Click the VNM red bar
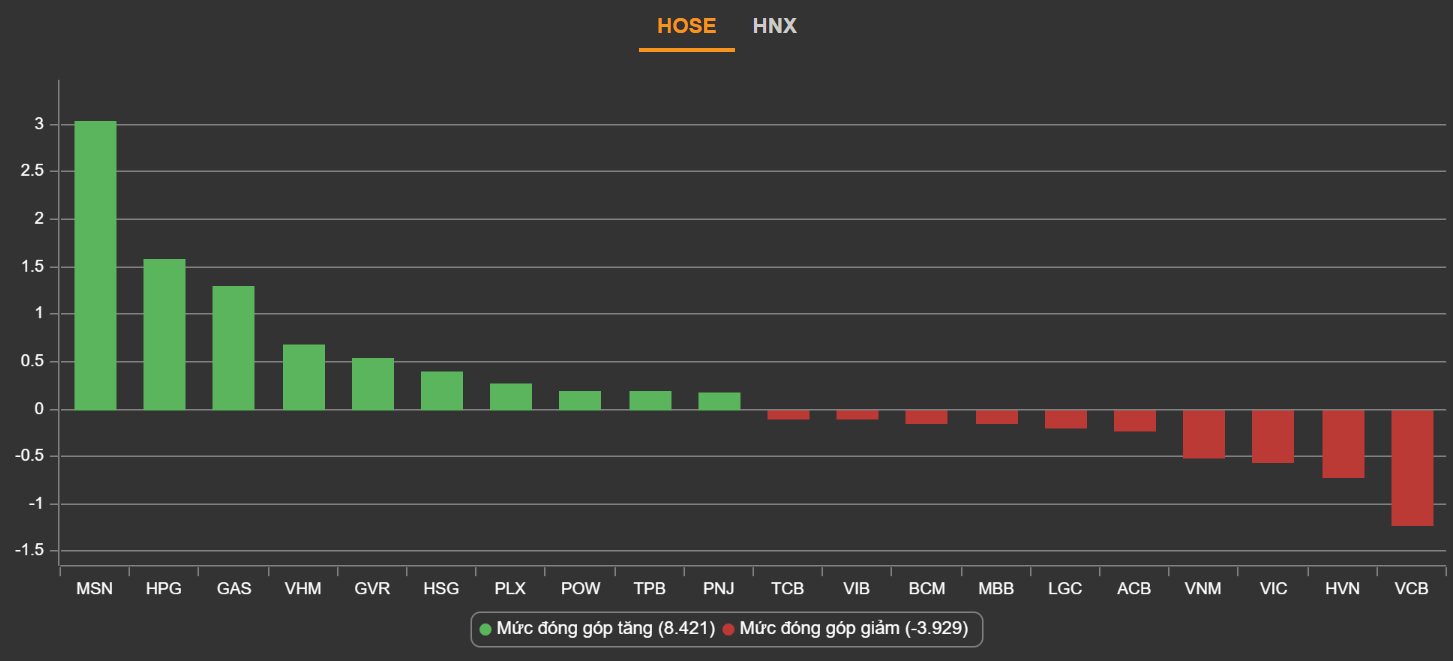The image size is (1453, 661). [x=1203, y=434]
